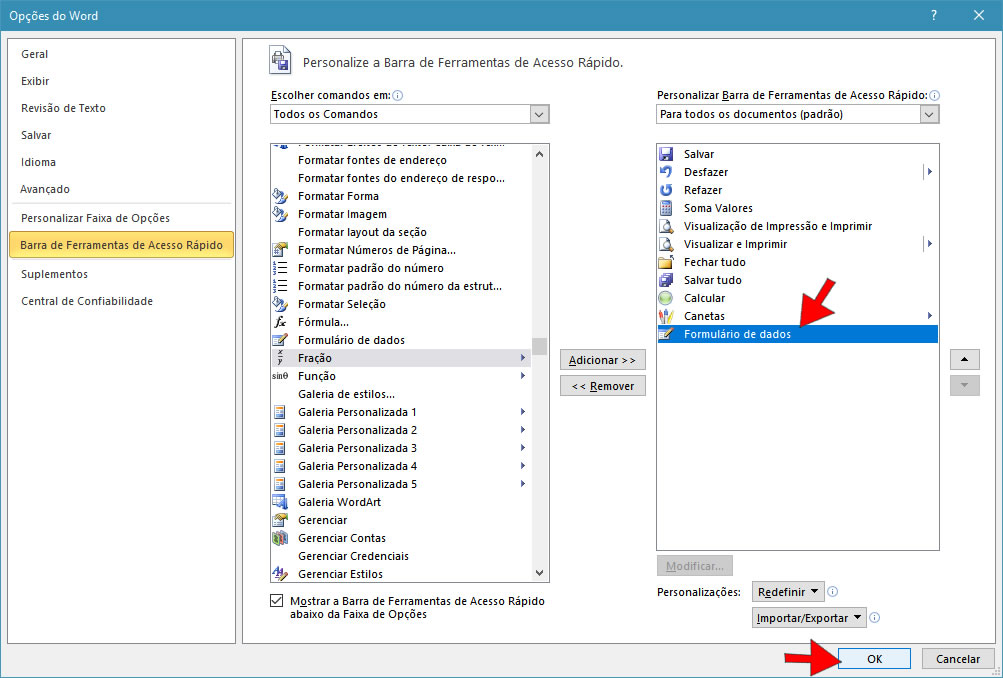The width and height of the screenshot is (1003, 678).
Task: Toggle Mostrar a Barra de Ferramentas abaixo da Faixa checkbox
Action: [276, 601]
